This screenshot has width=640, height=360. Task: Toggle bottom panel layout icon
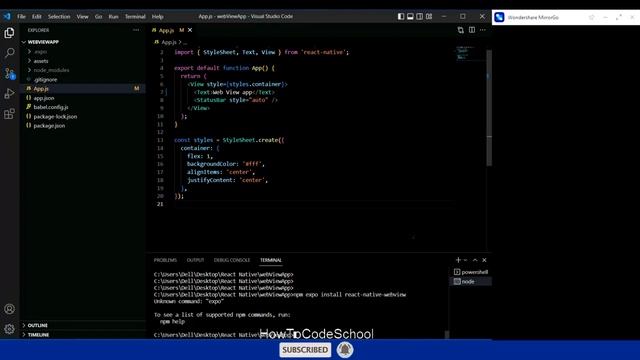click(x=410, y=16)
